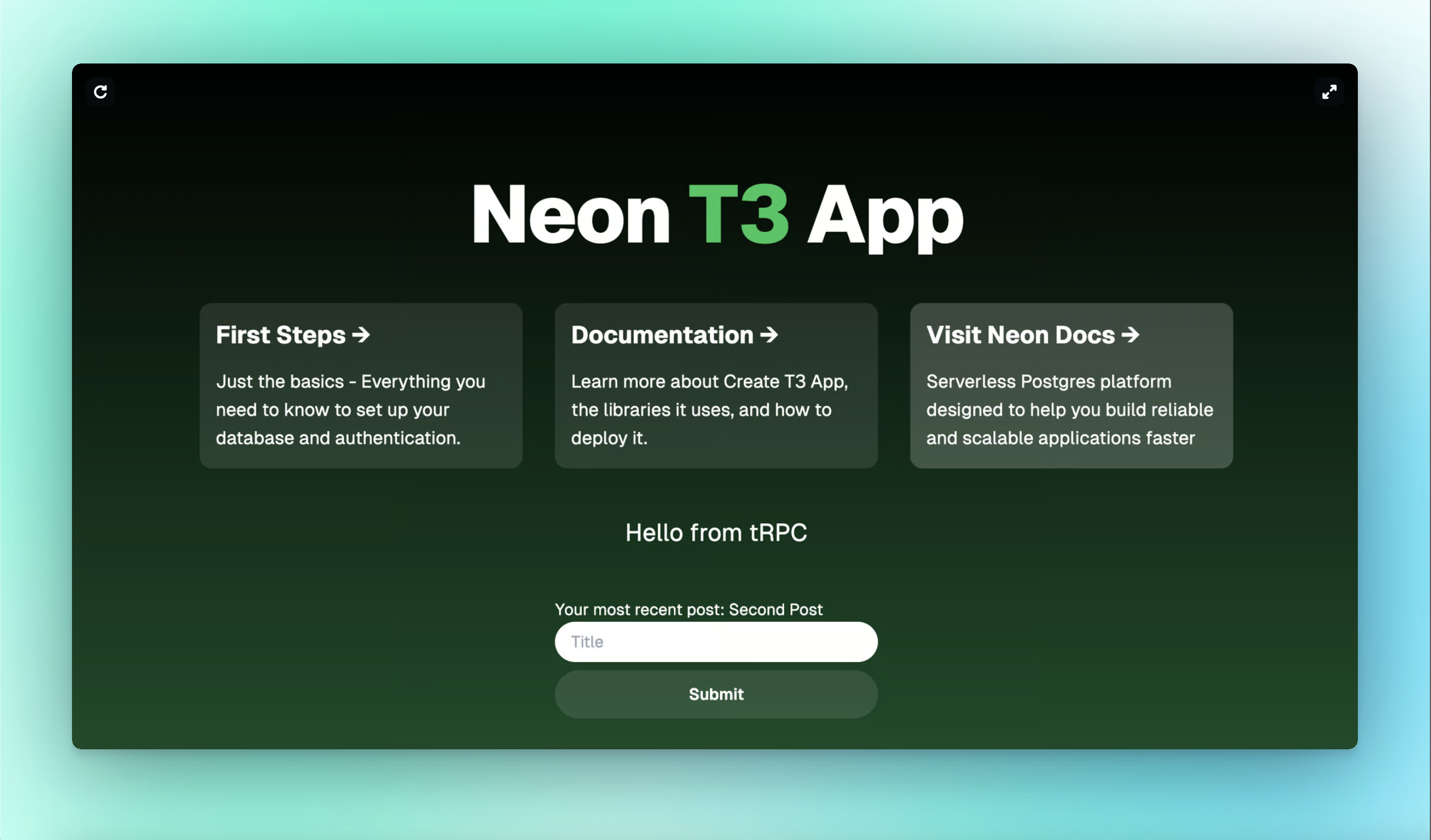The image size is (1431, 840).
Task: Click the word Neon in the heading
Action: 571,216
